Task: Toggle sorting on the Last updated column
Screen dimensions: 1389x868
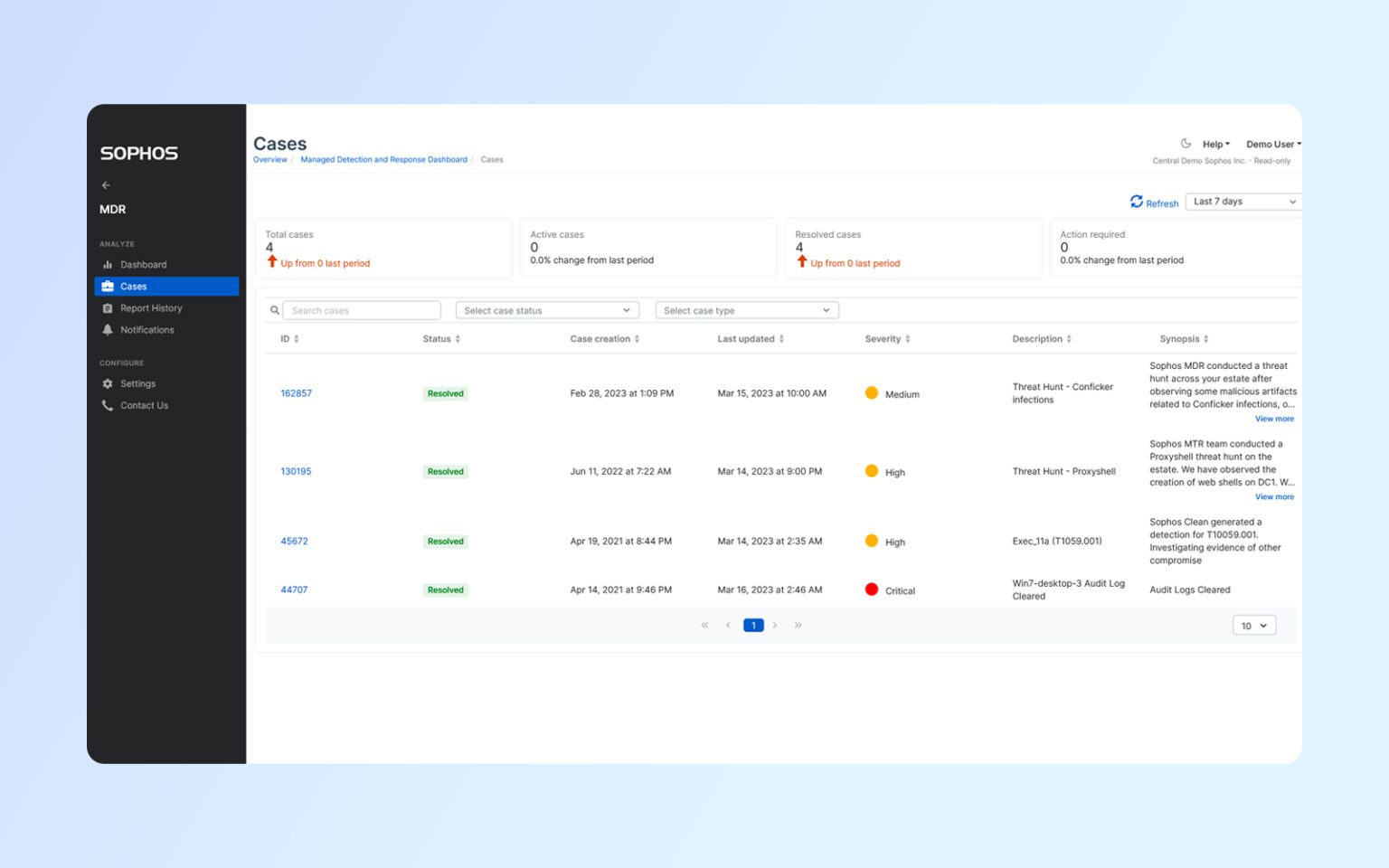Action: tap(781, 338)
